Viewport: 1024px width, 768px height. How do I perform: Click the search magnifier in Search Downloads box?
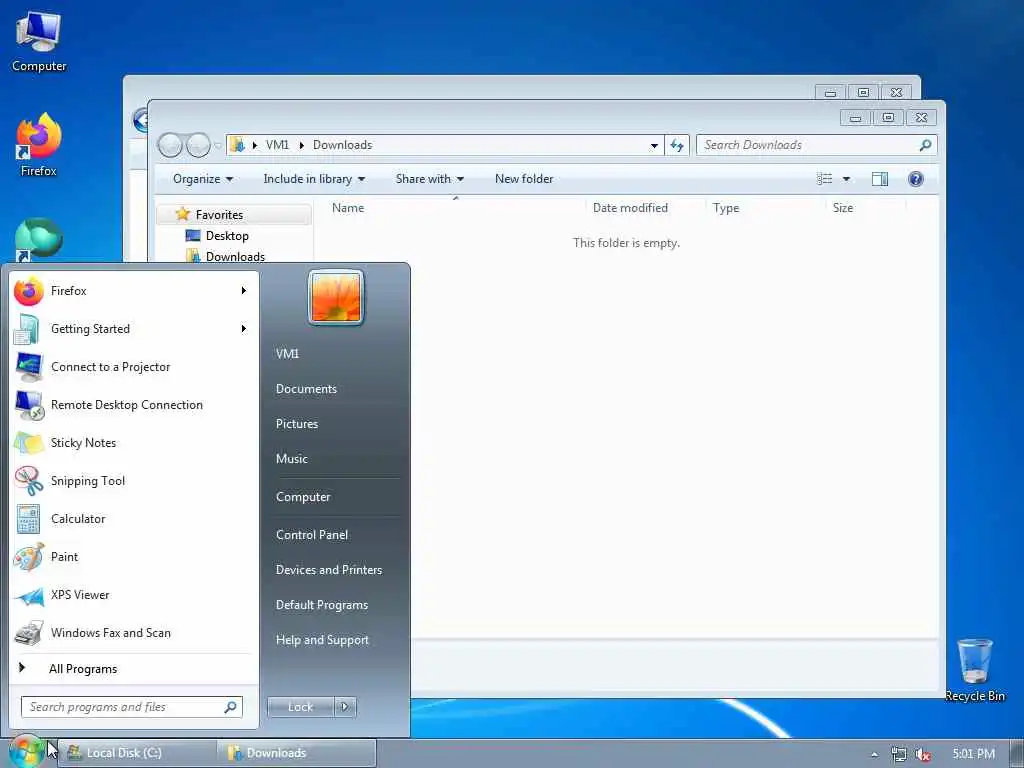click(925, 145)
